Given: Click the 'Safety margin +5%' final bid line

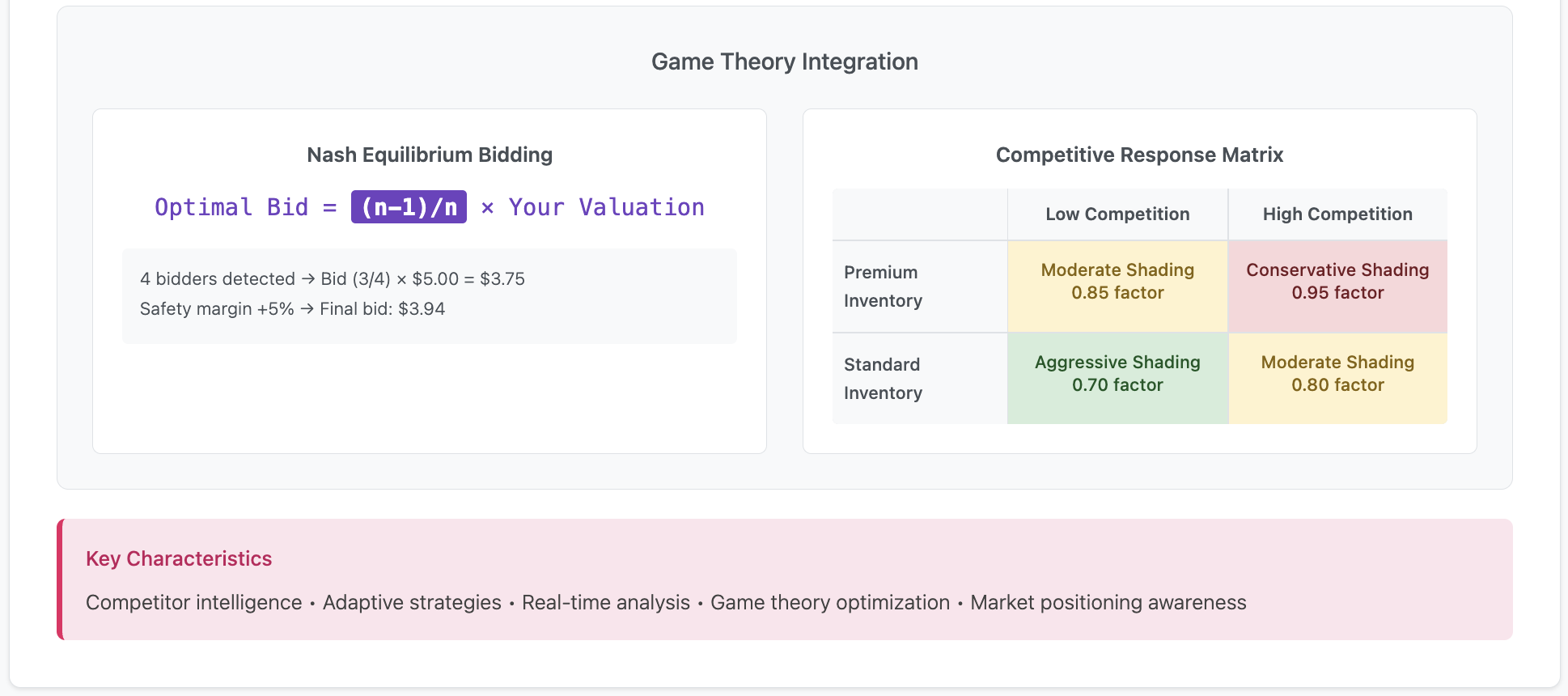Looking at the screenshot, I should pos(292,308).
